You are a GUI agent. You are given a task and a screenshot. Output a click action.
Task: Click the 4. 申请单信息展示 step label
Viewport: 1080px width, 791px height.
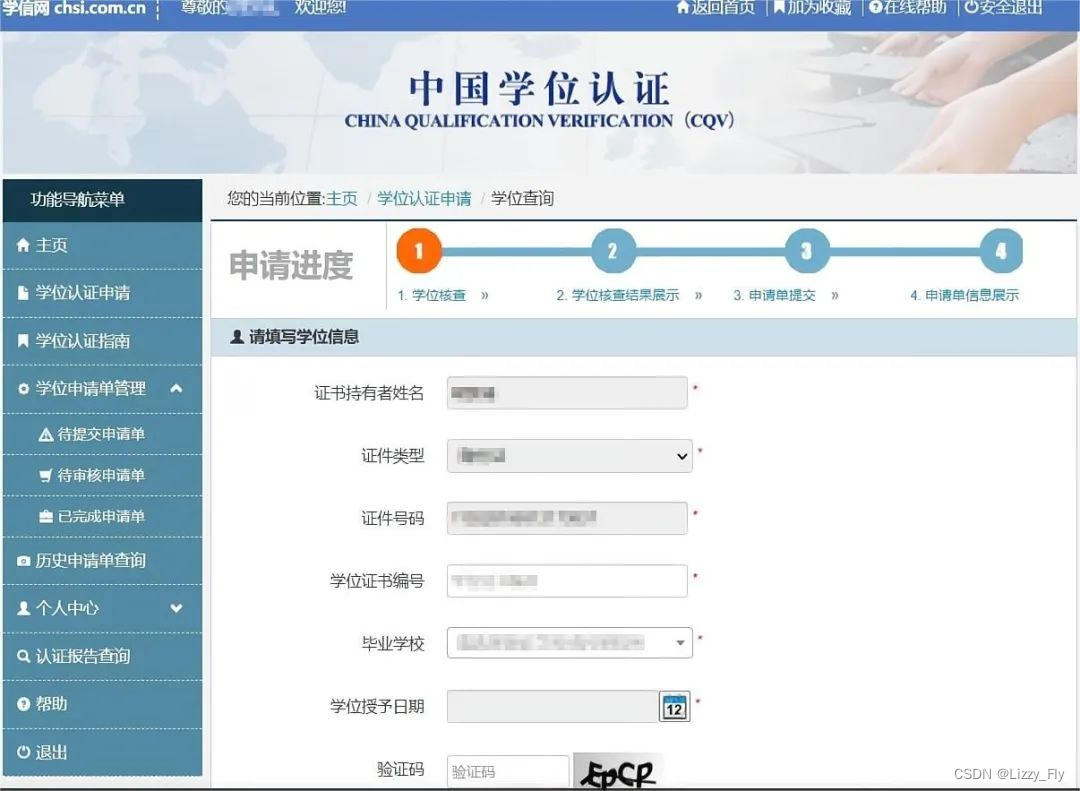click(964, 296)
